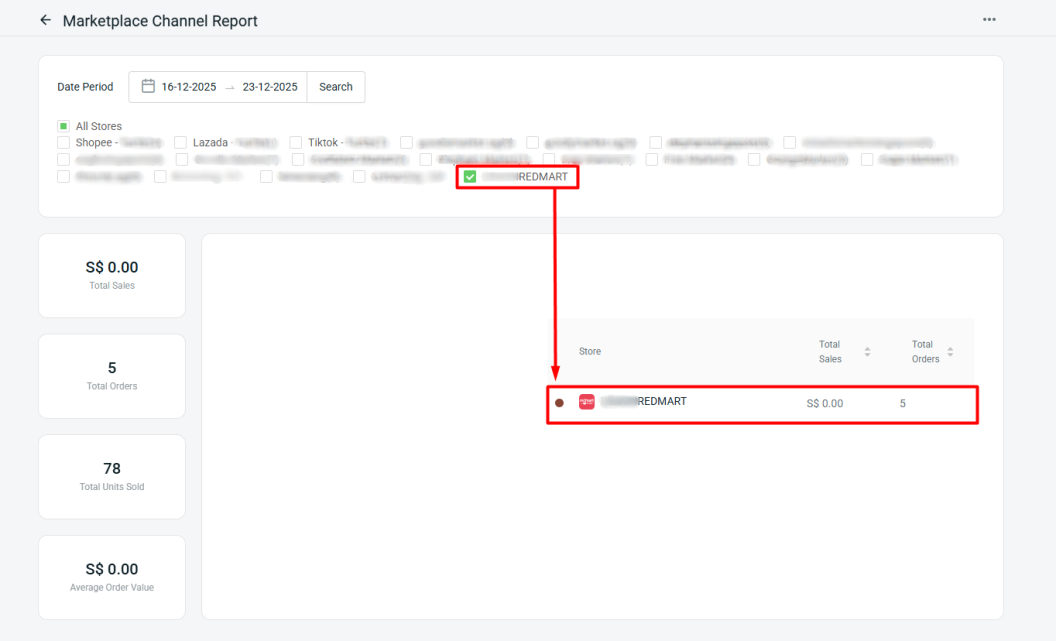Click the brown color dot beside REDMART
This screenshot has height=641, width=1056.
[x=560, y=403]
